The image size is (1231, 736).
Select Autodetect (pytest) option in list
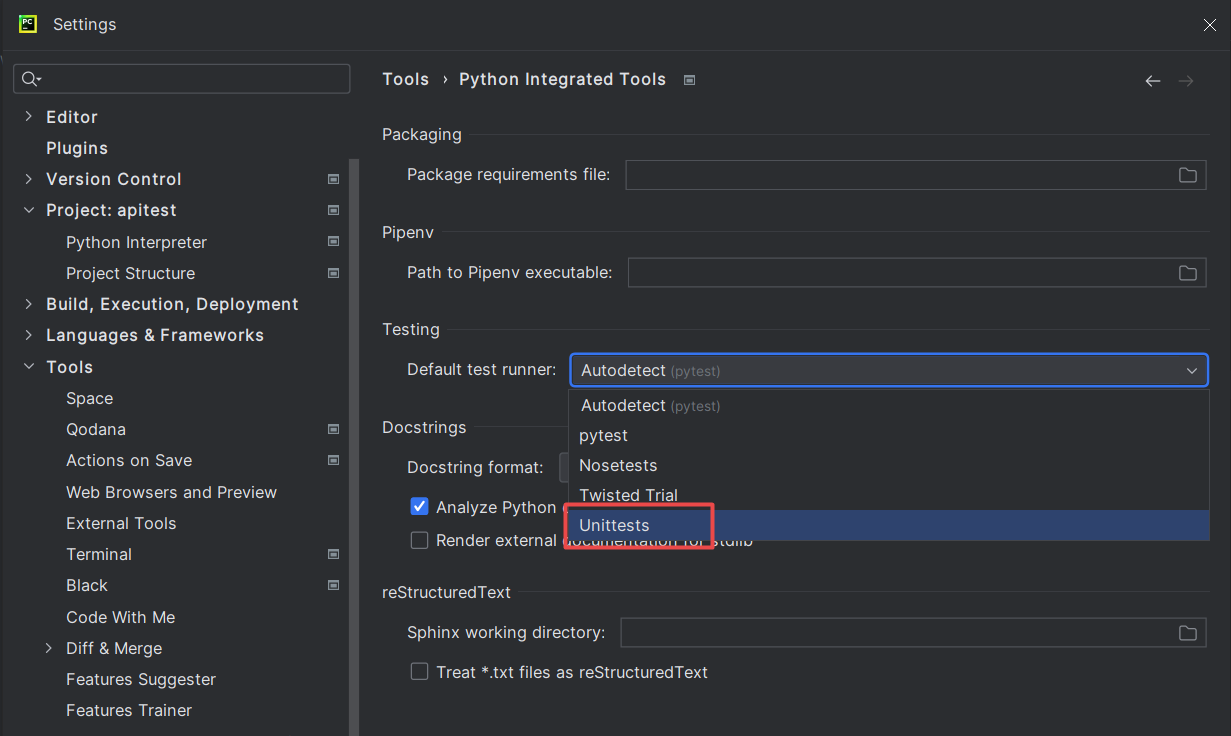[x=889, y=405]
